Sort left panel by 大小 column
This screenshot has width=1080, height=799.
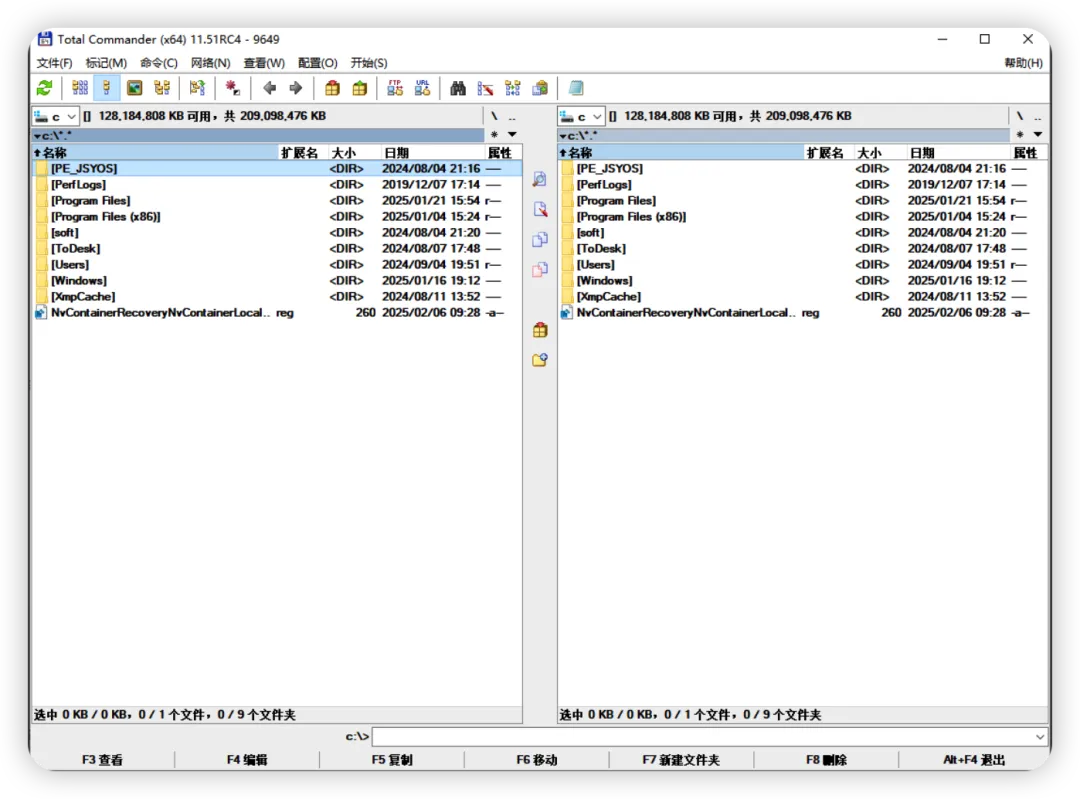[353, 153]
